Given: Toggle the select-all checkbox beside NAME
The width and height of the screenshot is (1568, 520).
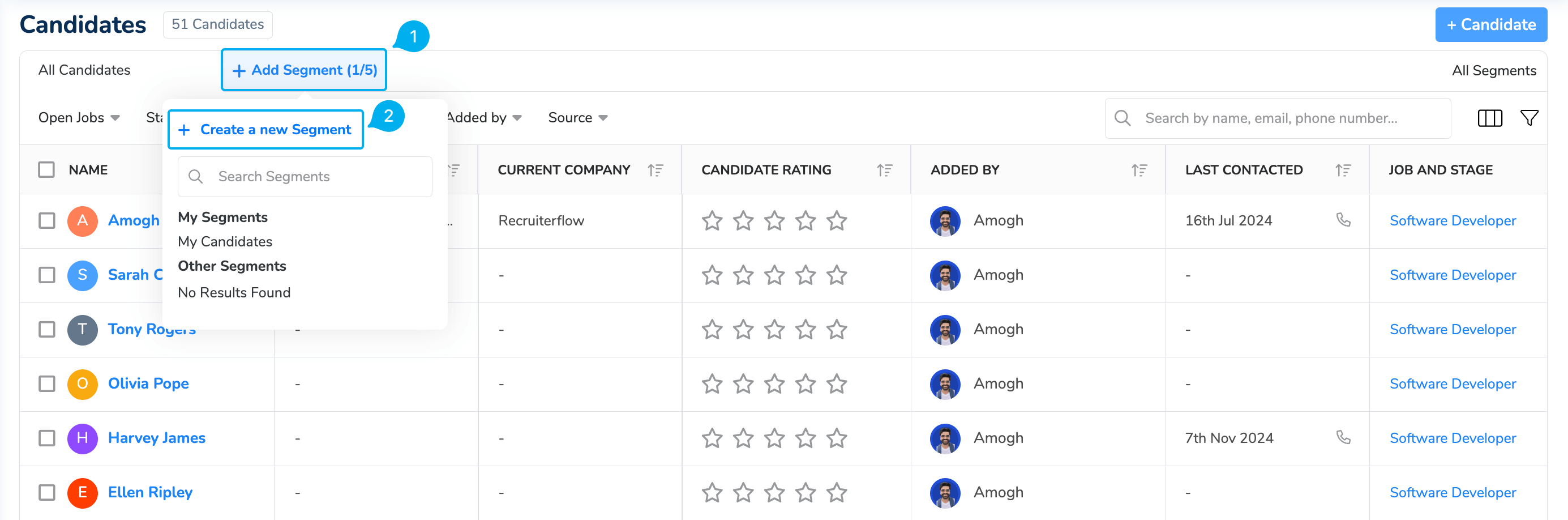Looking at the screenshot, I should [x=47, y=170].
